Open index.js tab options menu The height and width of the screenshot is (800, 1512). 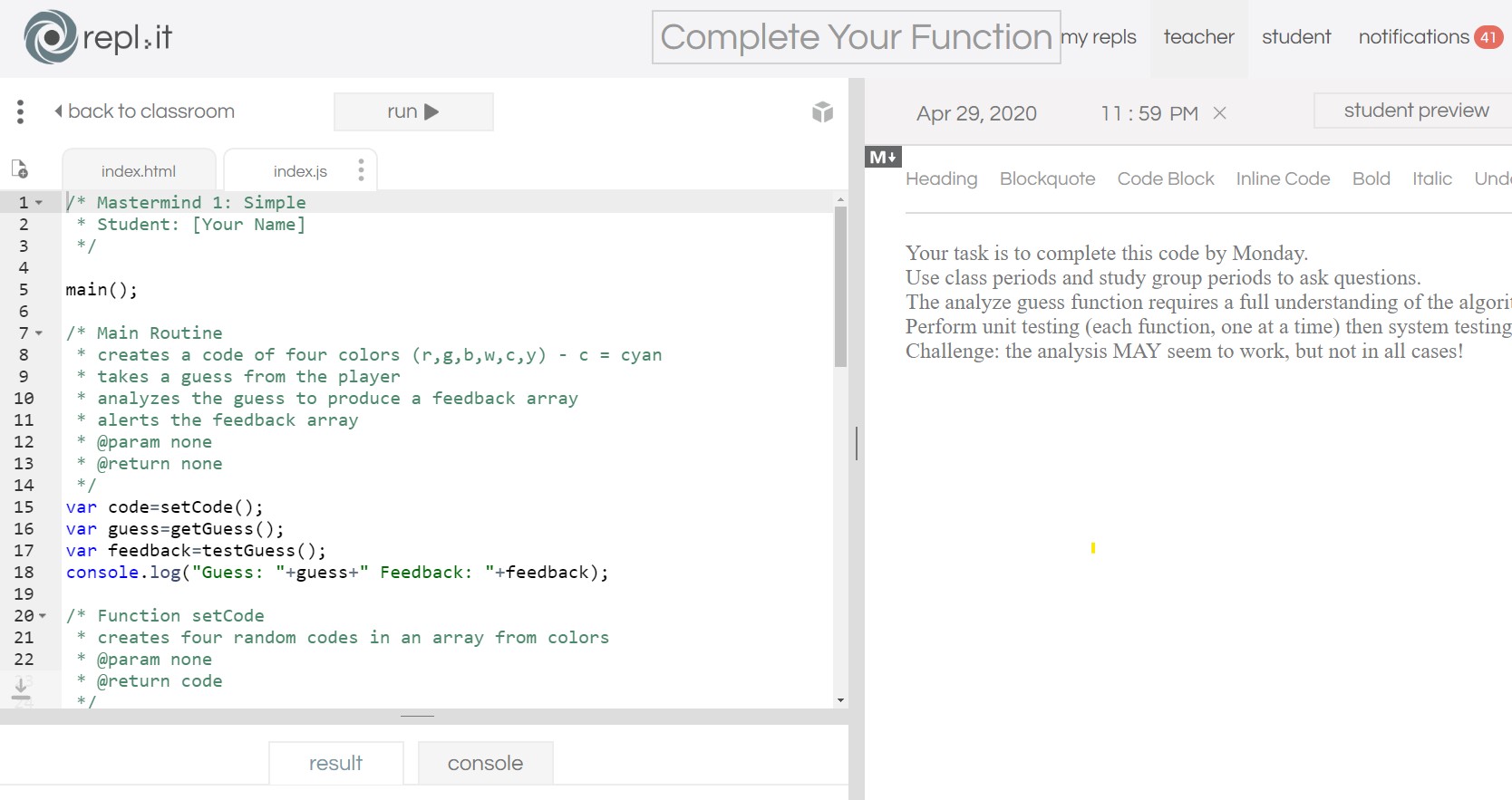point(361,170)
